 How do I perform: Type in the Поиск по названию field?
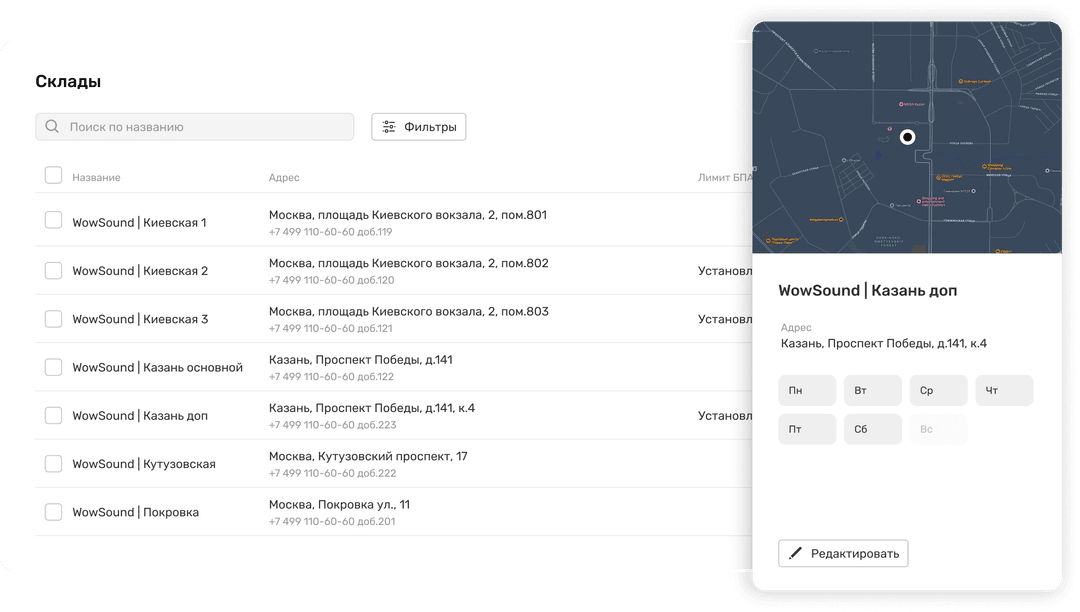click(x=205, y=127)
